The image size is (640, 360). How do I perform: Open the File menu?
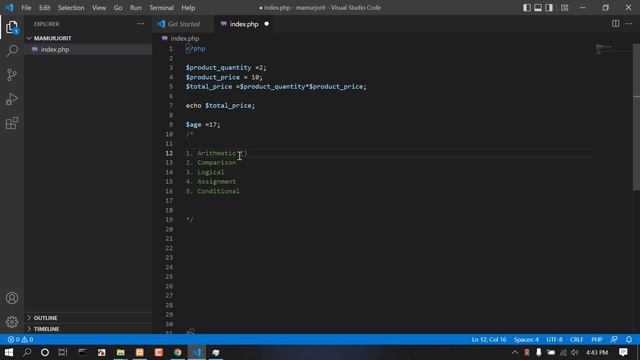[x=26, y=8]
